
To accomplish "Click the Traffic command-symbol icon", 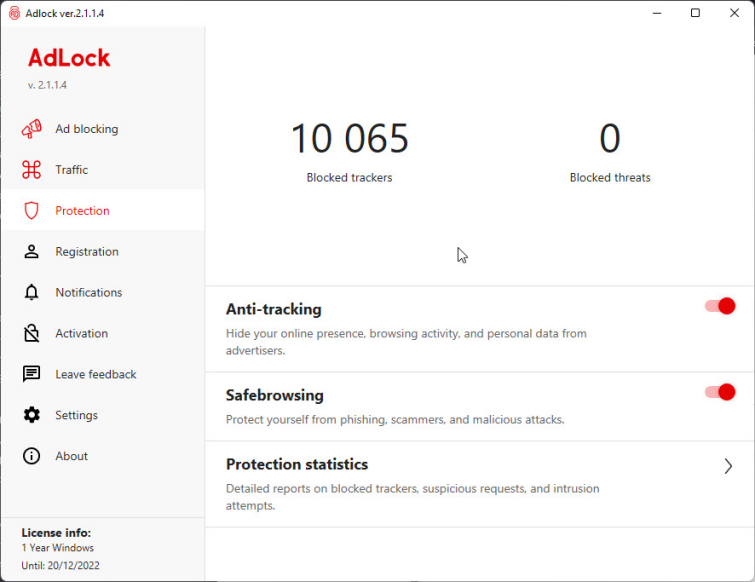I will tap(32, 170).
